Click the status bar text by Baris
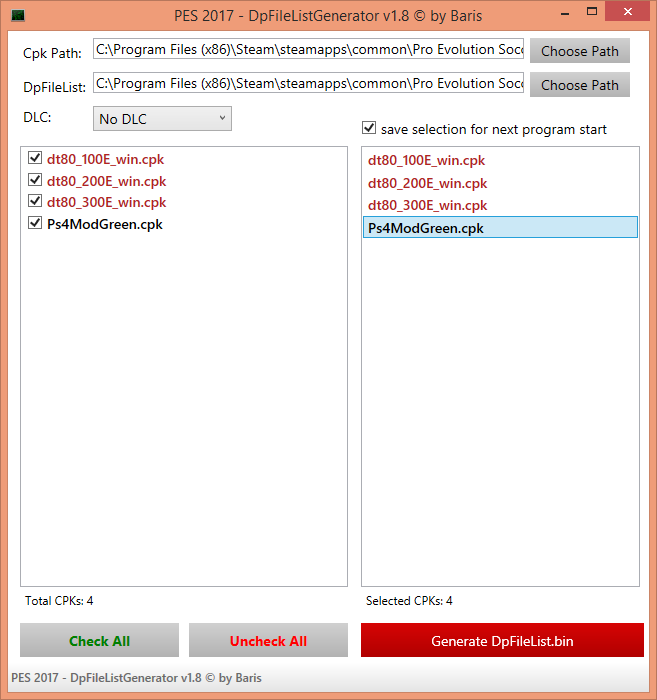 click(137, 678)
